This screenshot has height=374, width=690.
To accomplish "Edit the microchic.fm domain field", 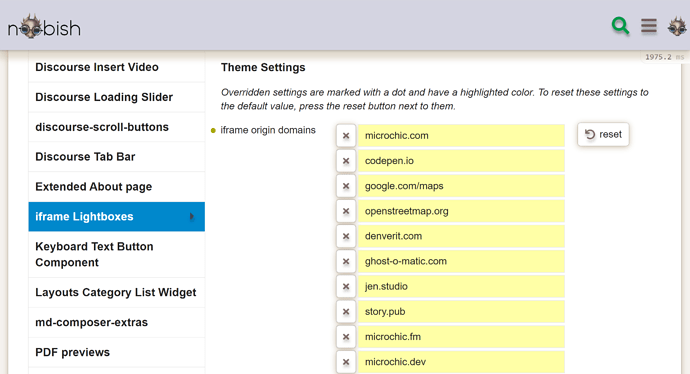I will pyautogui.click(x=461, y=337).
